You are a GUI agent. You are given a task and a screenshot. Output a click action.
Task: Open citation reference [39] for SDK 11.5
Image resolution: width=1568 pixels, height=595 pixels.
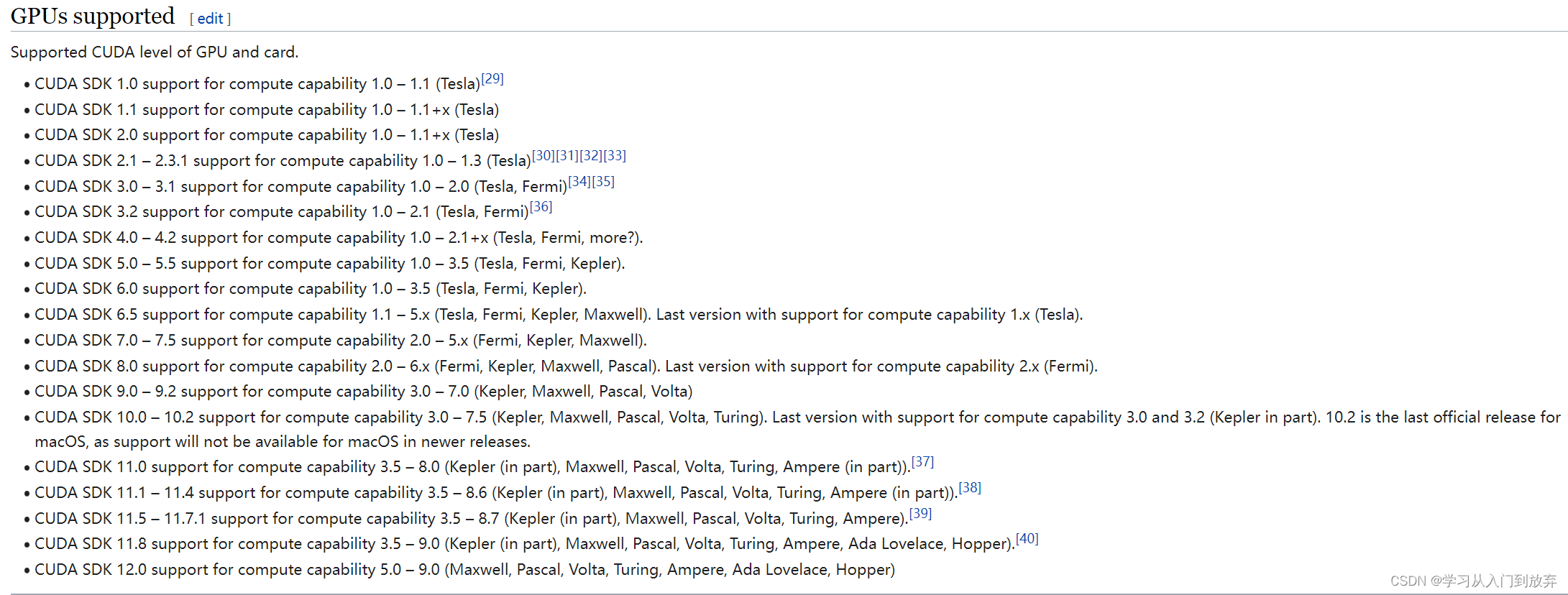(920, 513)
